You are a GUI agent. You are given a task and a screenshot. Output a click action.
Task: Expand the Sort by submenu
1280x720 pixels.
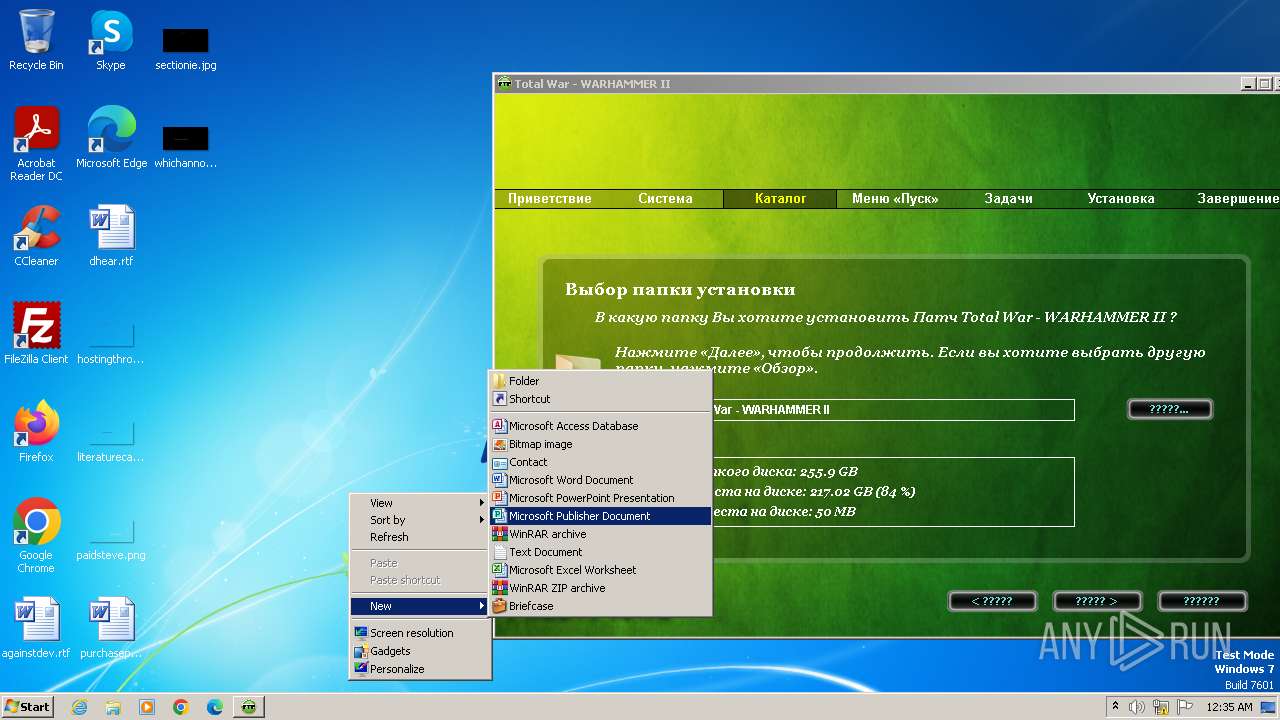(x=420, y=520)
